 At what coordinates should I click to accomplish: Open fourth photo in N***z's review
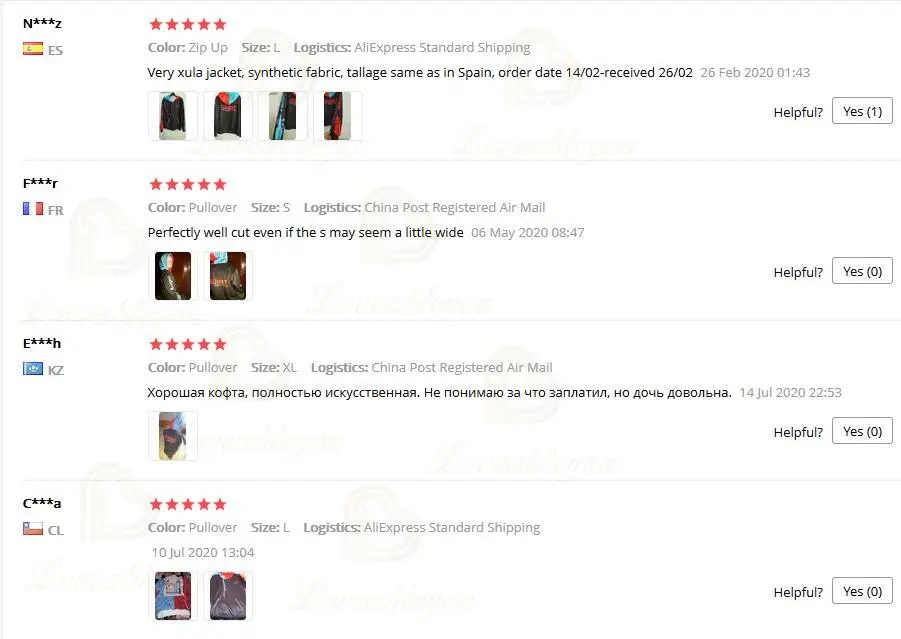[x=338, y=116]
